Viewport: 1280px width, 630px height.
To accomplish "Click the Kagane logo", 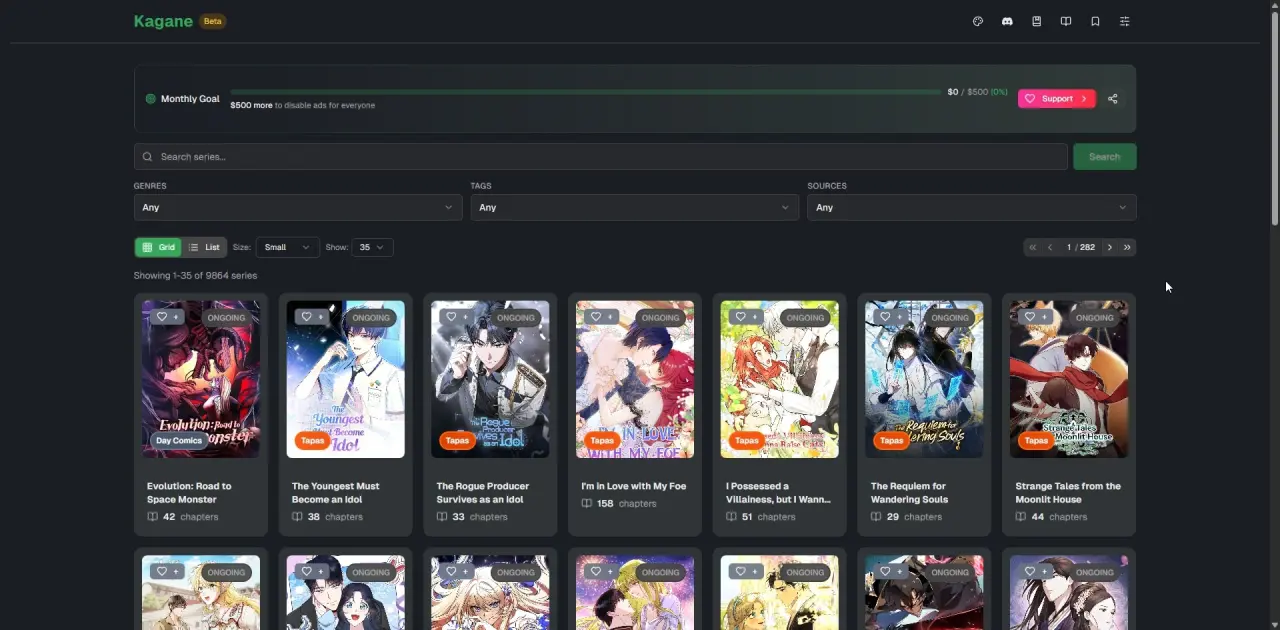I will pos(163,21).
